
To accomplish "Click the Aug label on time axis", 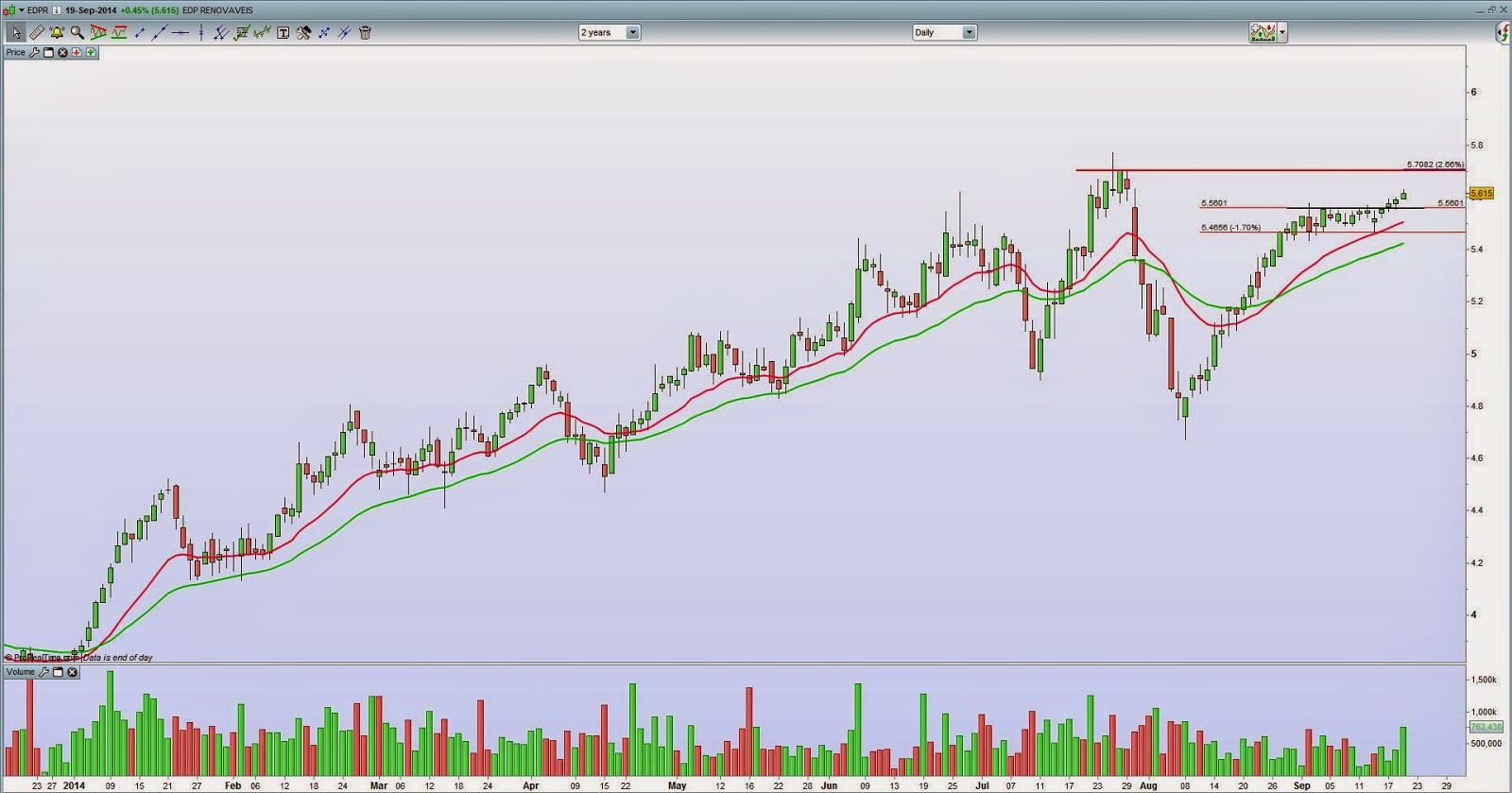I will 1148,785.
